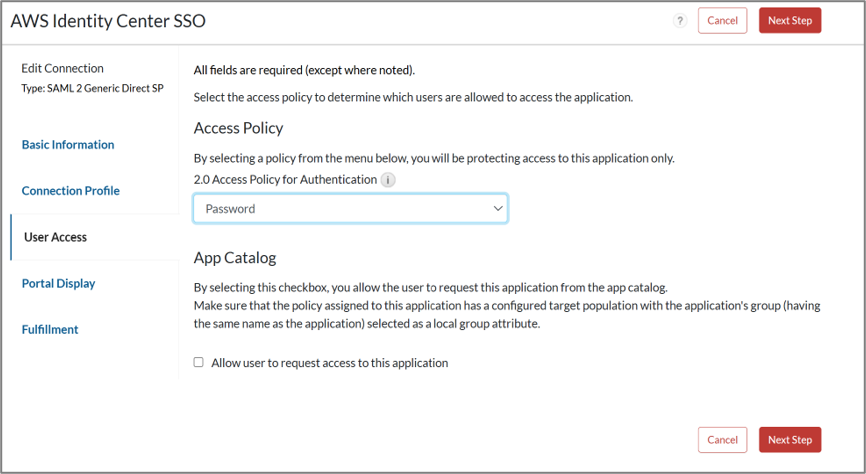The width and height of the screenshot is (866, 474).
Task: Click the 2.0 Access Policy for Authentication label
Action: (x=285, y=180)
